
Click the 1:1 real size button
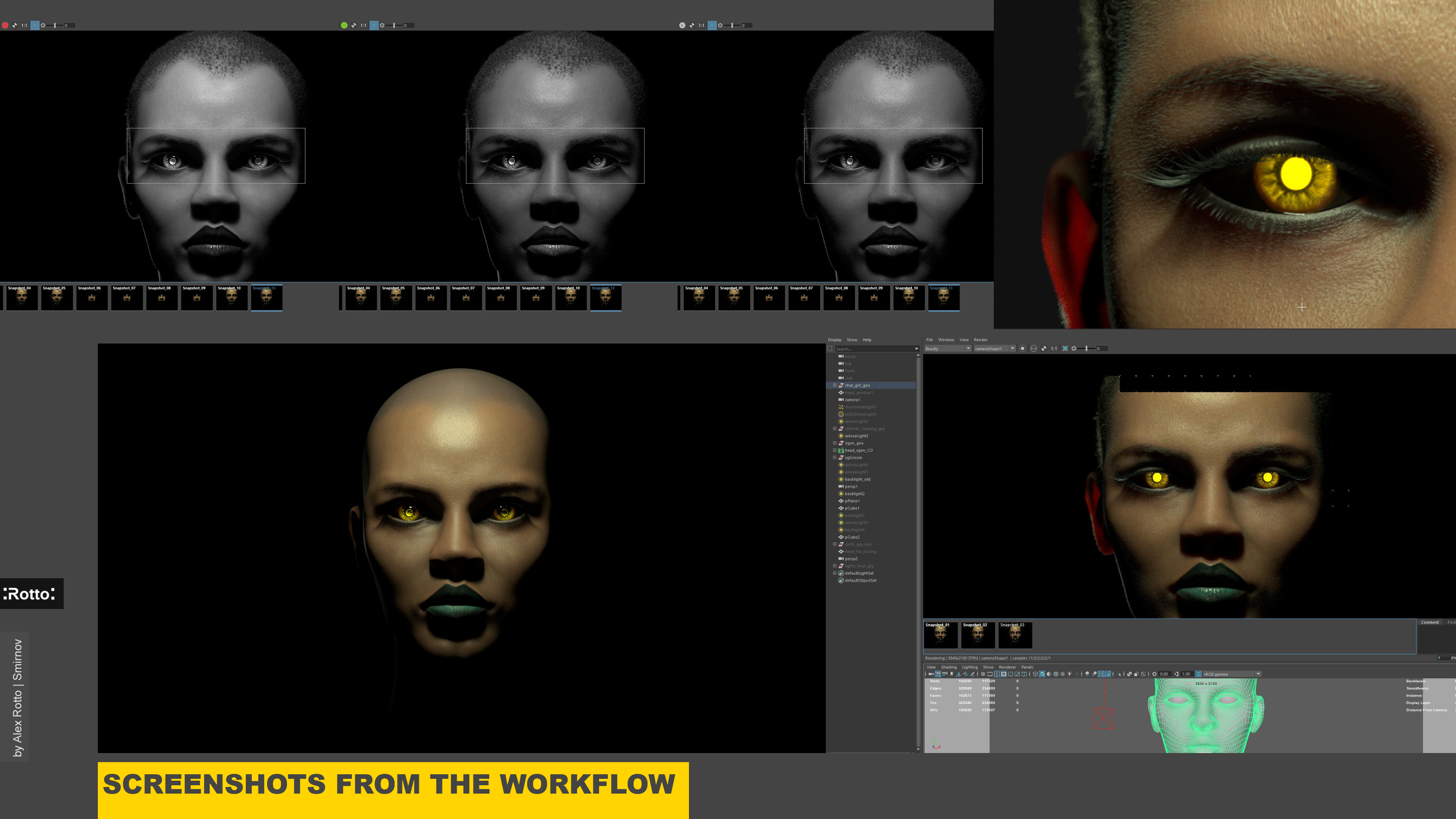coord(1054,349)
